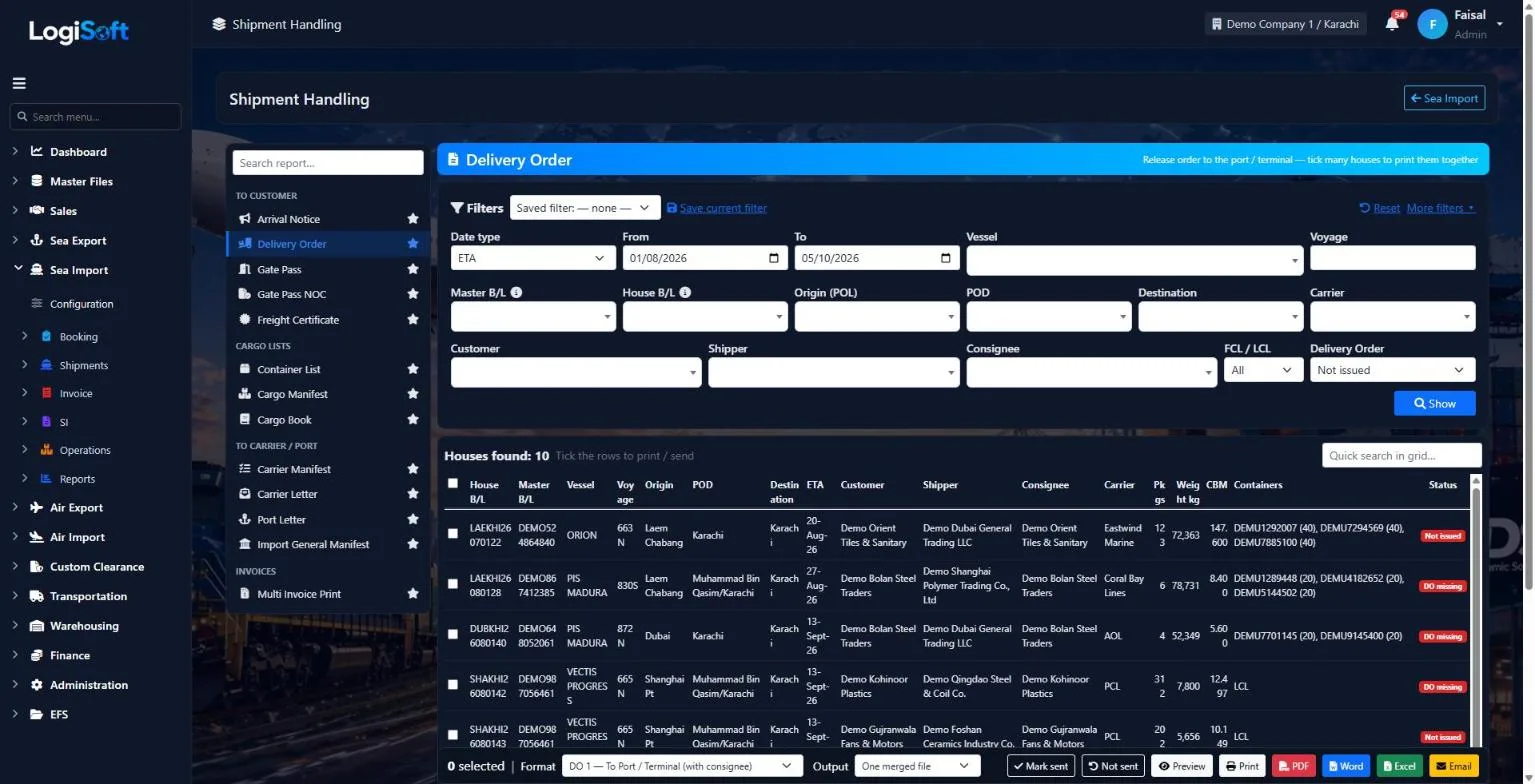
Task: Open the notifications bell icon
Action: 1392,23
